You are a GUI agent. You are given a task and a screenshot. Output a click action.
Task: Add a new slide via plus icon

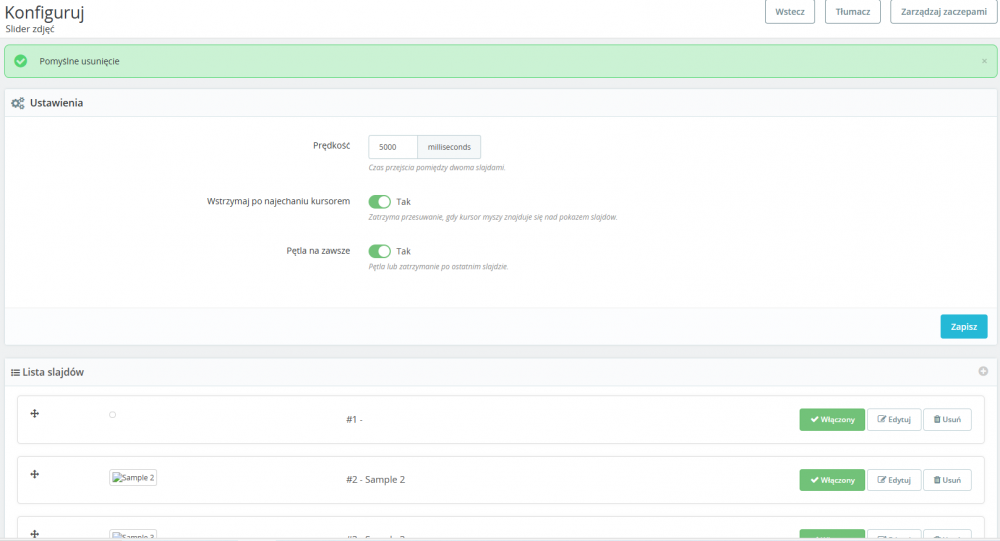coord(983,371)
